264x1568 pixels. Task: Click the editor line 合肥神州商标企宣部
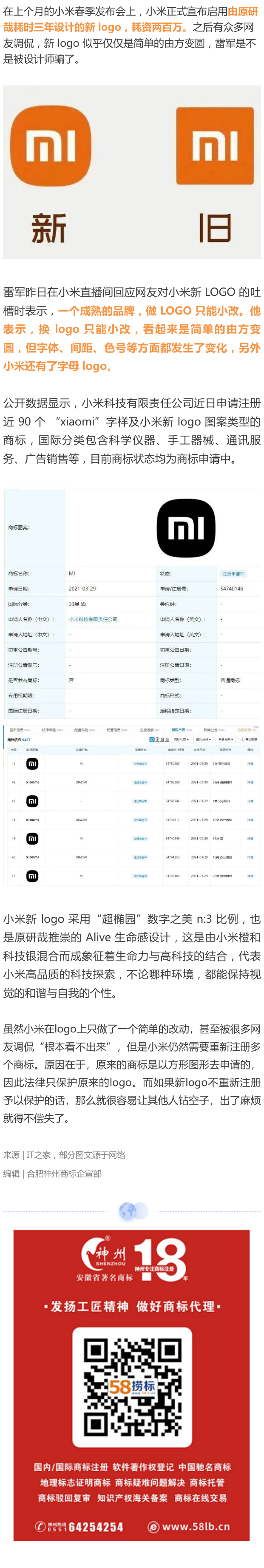click(x=65, y=1173)
